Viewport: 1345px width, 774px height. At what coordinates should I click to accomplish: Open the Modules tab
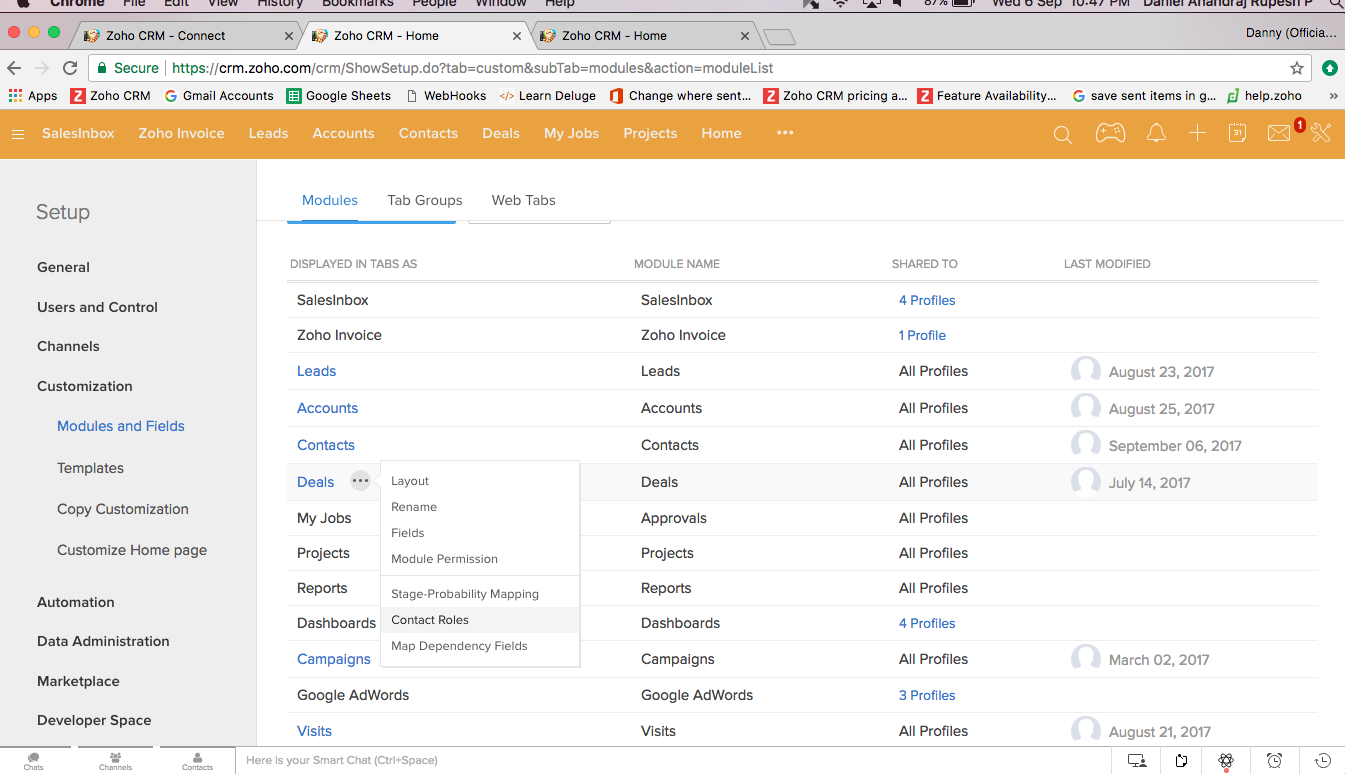click(330, 200)
